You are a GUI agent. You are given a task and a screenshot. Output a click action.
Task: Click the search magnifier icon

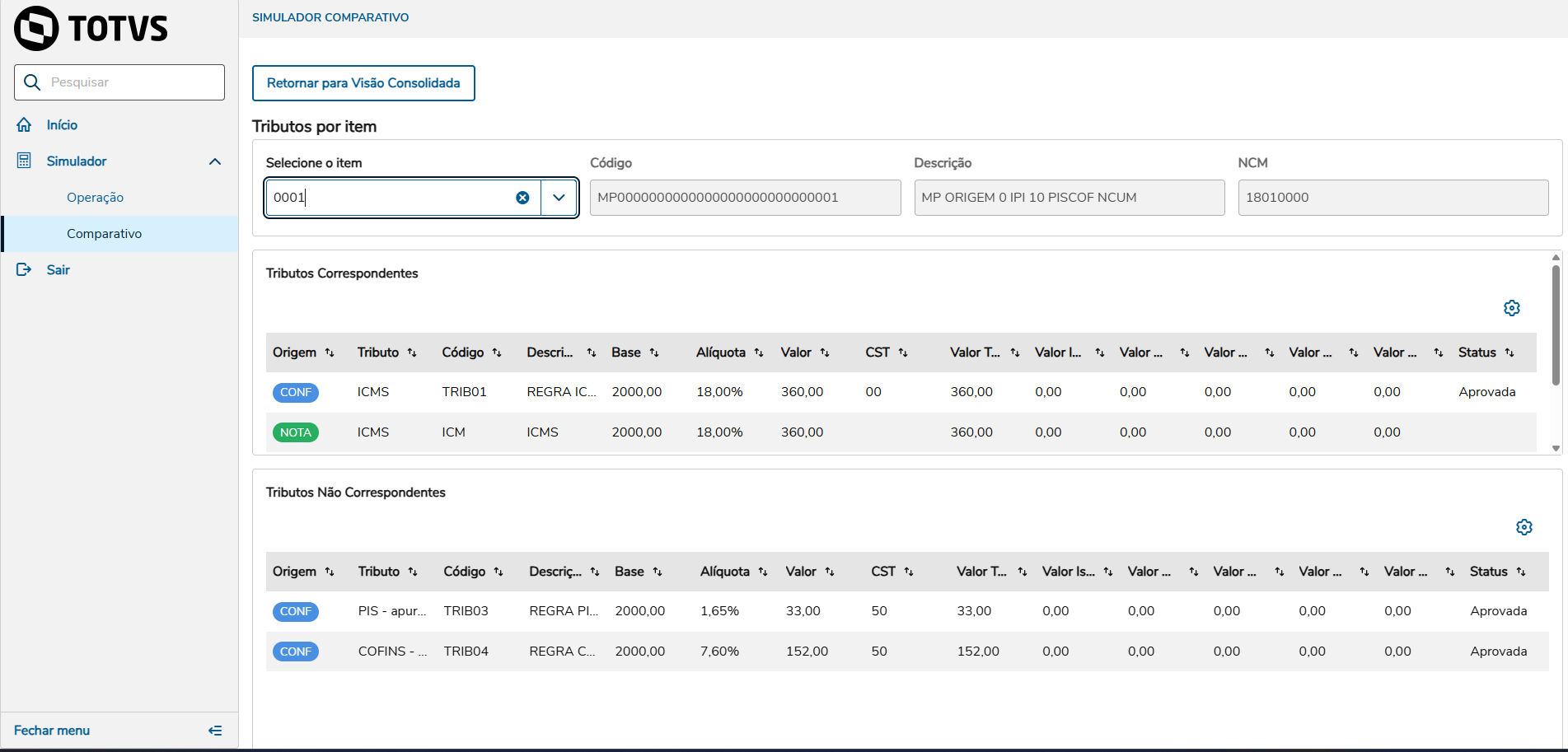tap(32, 82)
